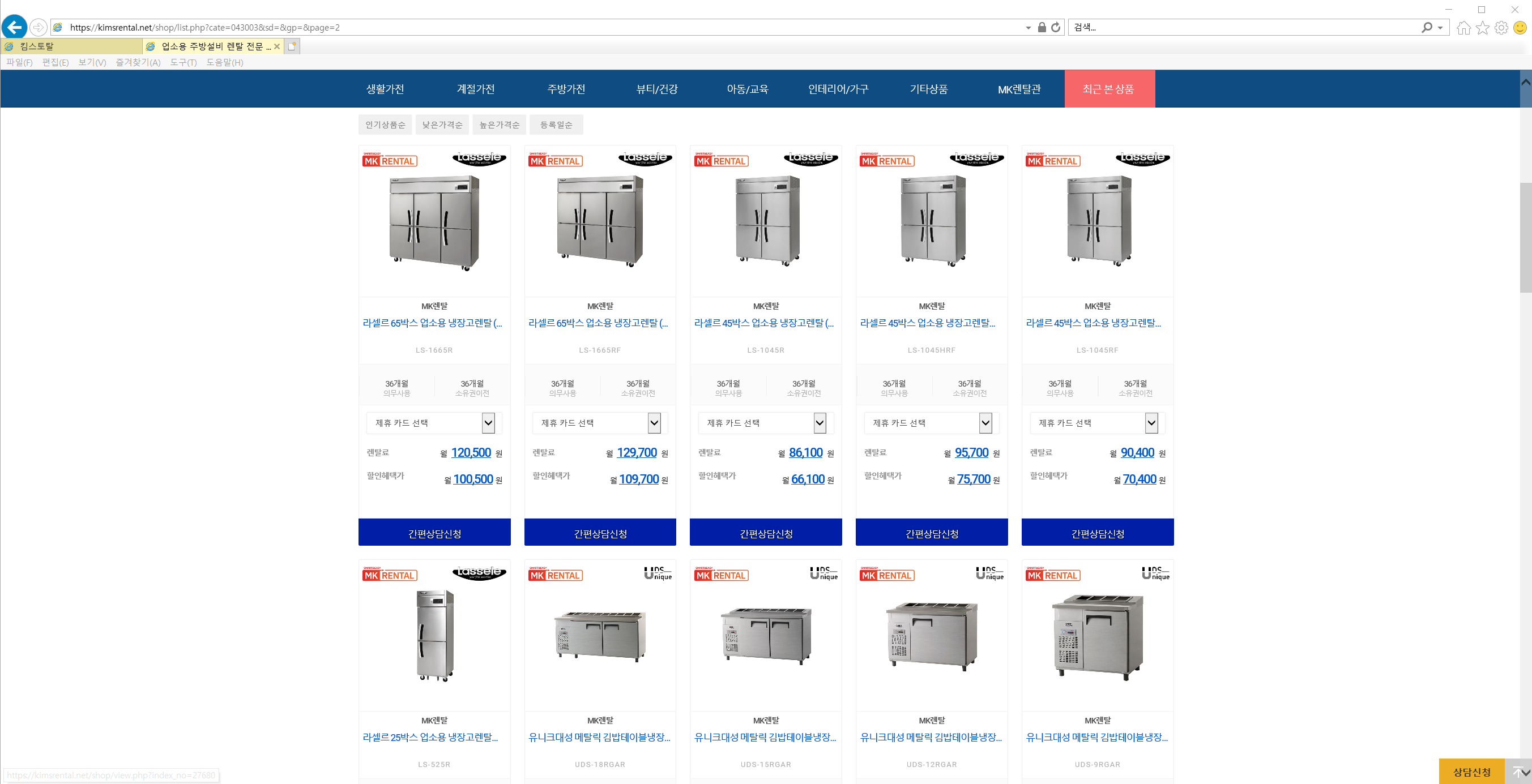Open product image of UDS-18RGAR table

coord(600,635)
